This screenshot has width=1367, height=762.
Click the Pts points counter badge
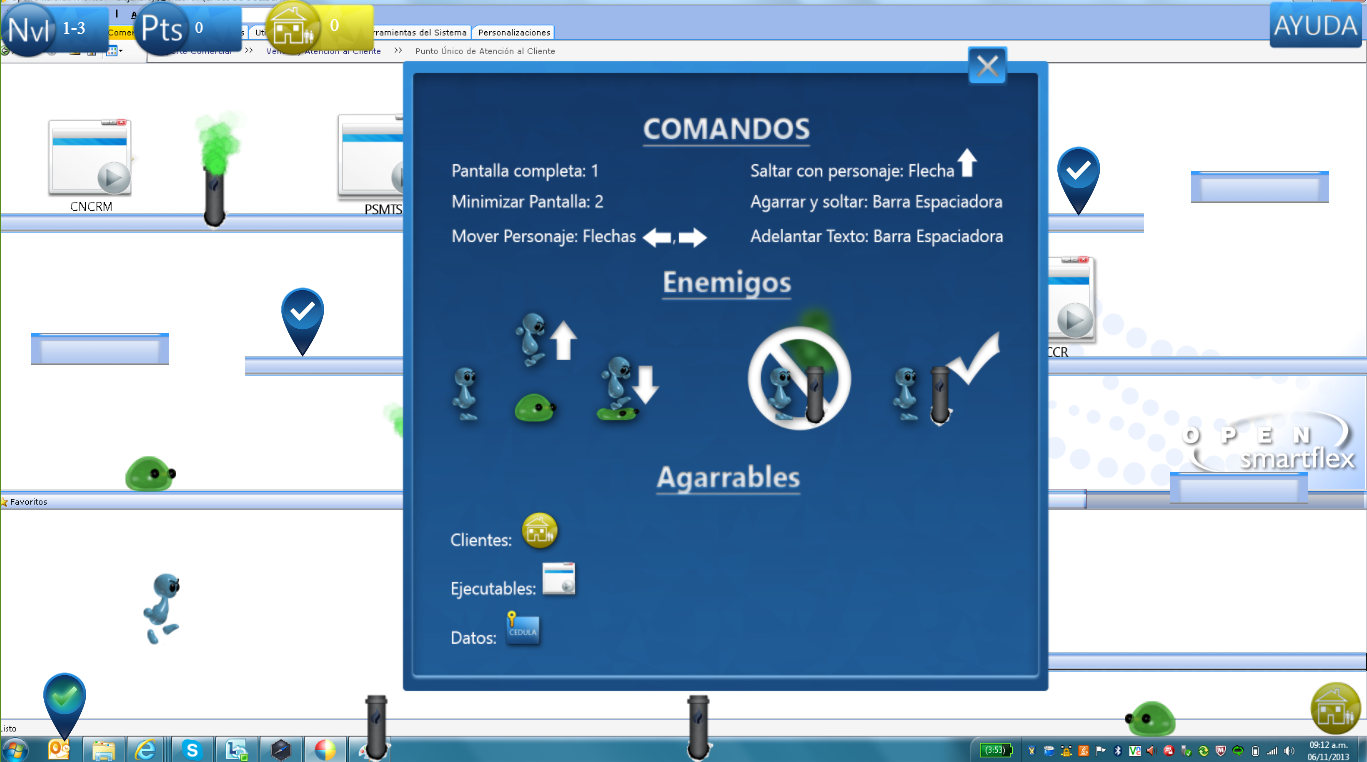point(164,29)
